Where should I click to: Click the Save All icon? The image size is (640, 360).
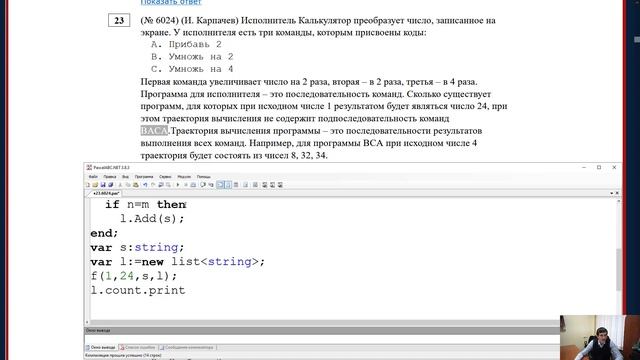pyautogui.click(x=111, y=185)
